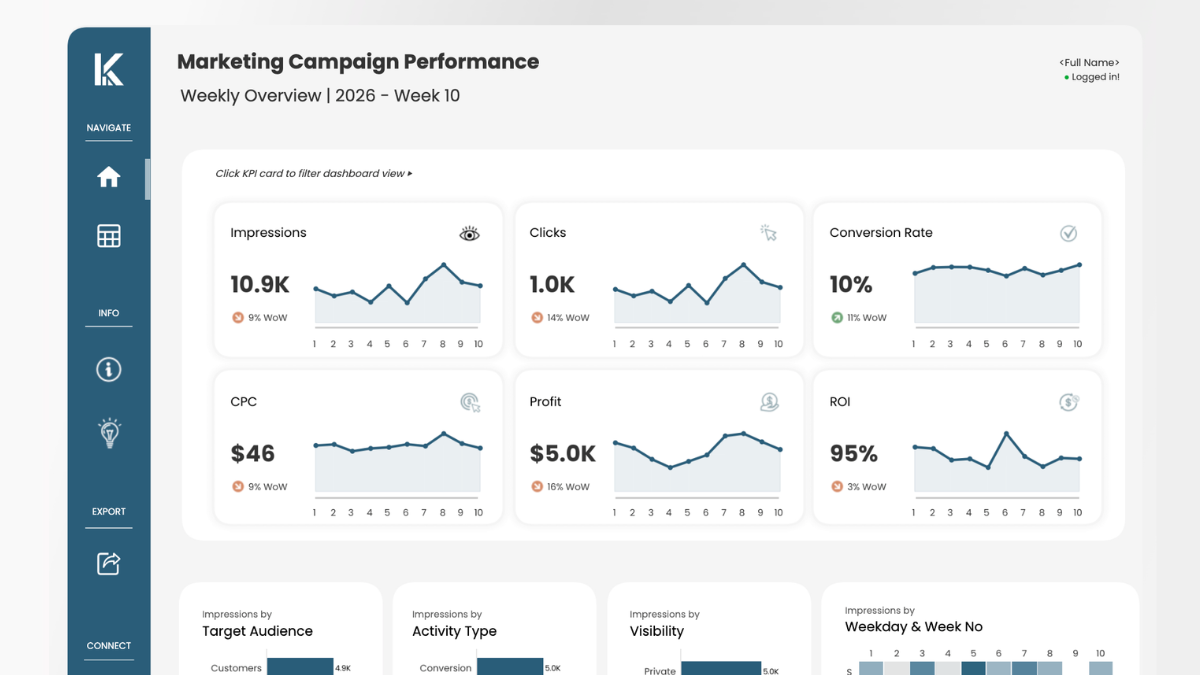The width and height of the screenshot is (1200, 675).
Task: Select the darkest heatmap cell in Weekday chart
Action: tap(973, 666)
